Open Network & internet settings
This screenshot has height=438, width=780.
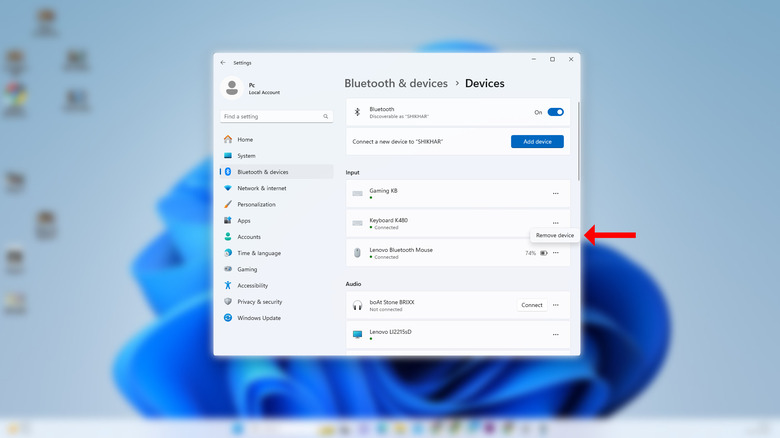(277, 188)
